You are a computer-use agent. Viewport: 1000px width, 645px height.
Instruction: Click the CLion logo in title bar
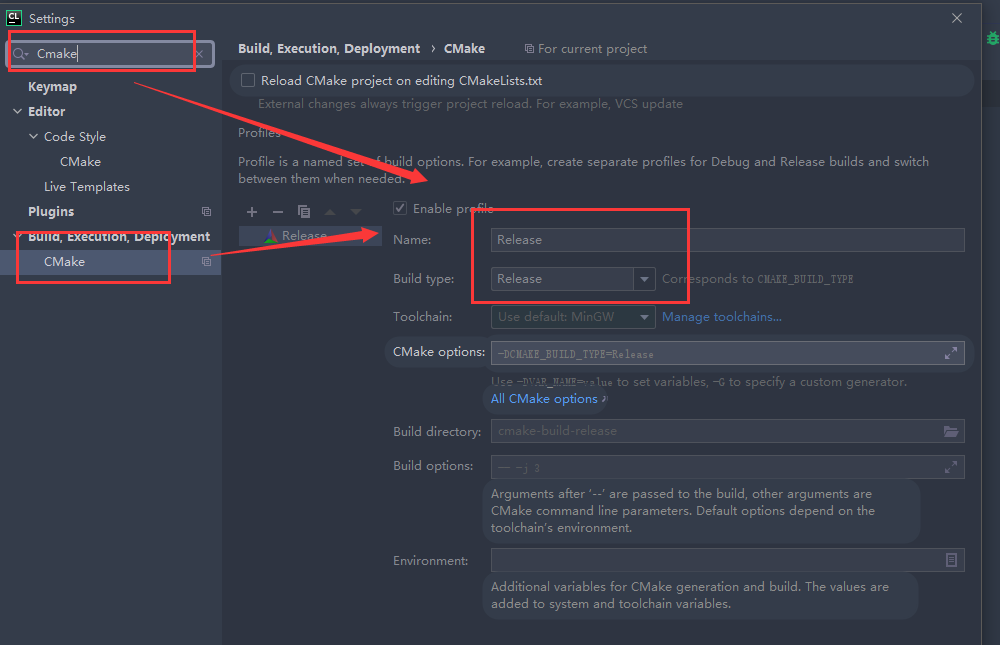coord(14,18)
